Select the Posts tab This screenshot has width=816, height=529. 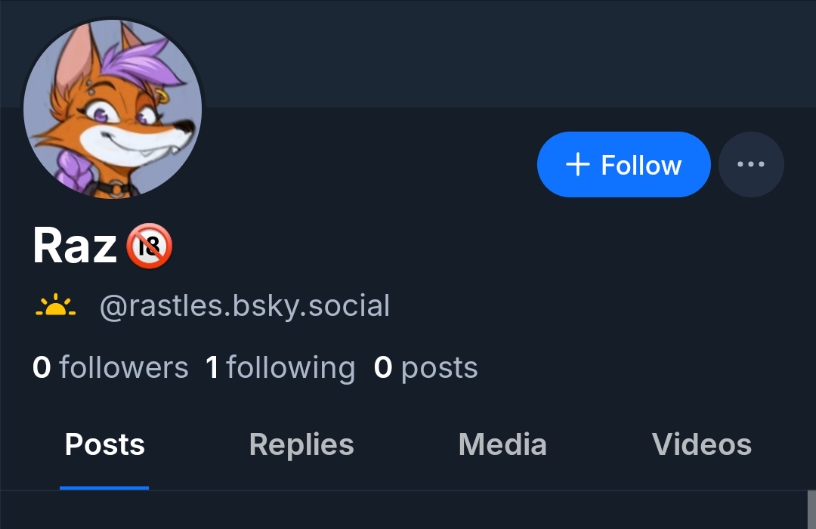104,445
